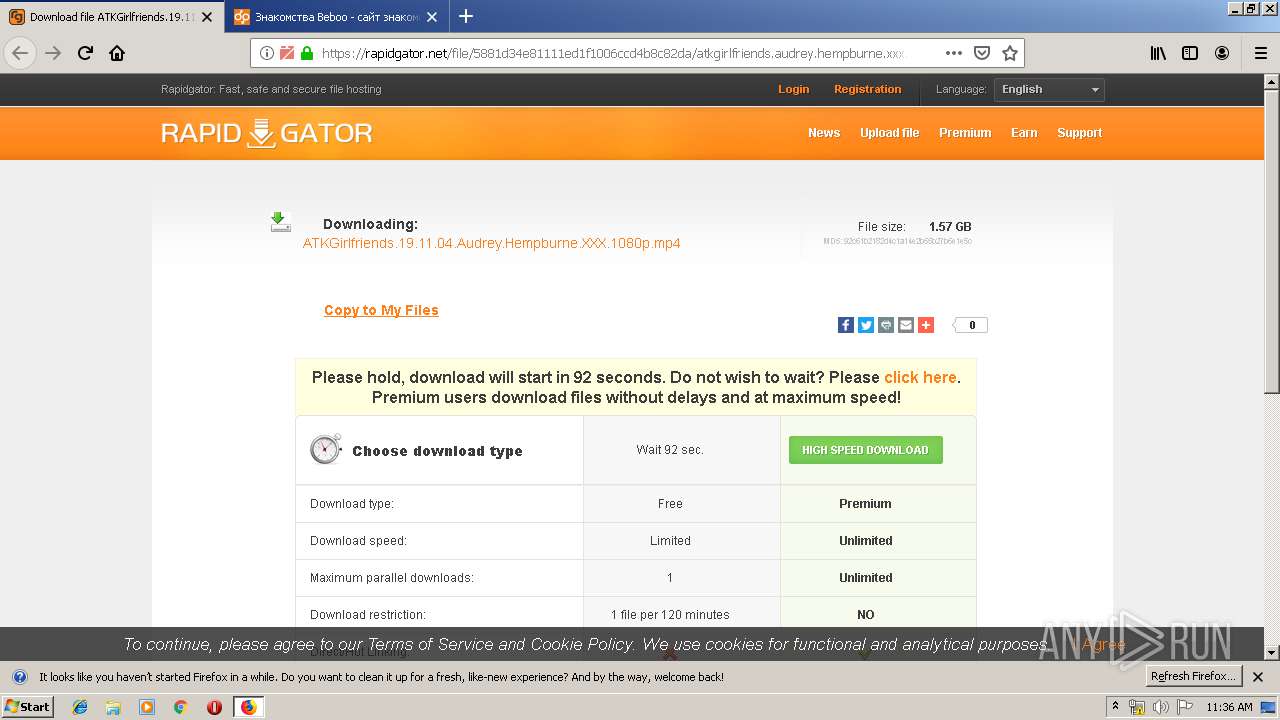This screenshot has width=1280, height=720.
Task: Dismiss the Firefox refresh notification bar
Action: tap(1259, 677)
